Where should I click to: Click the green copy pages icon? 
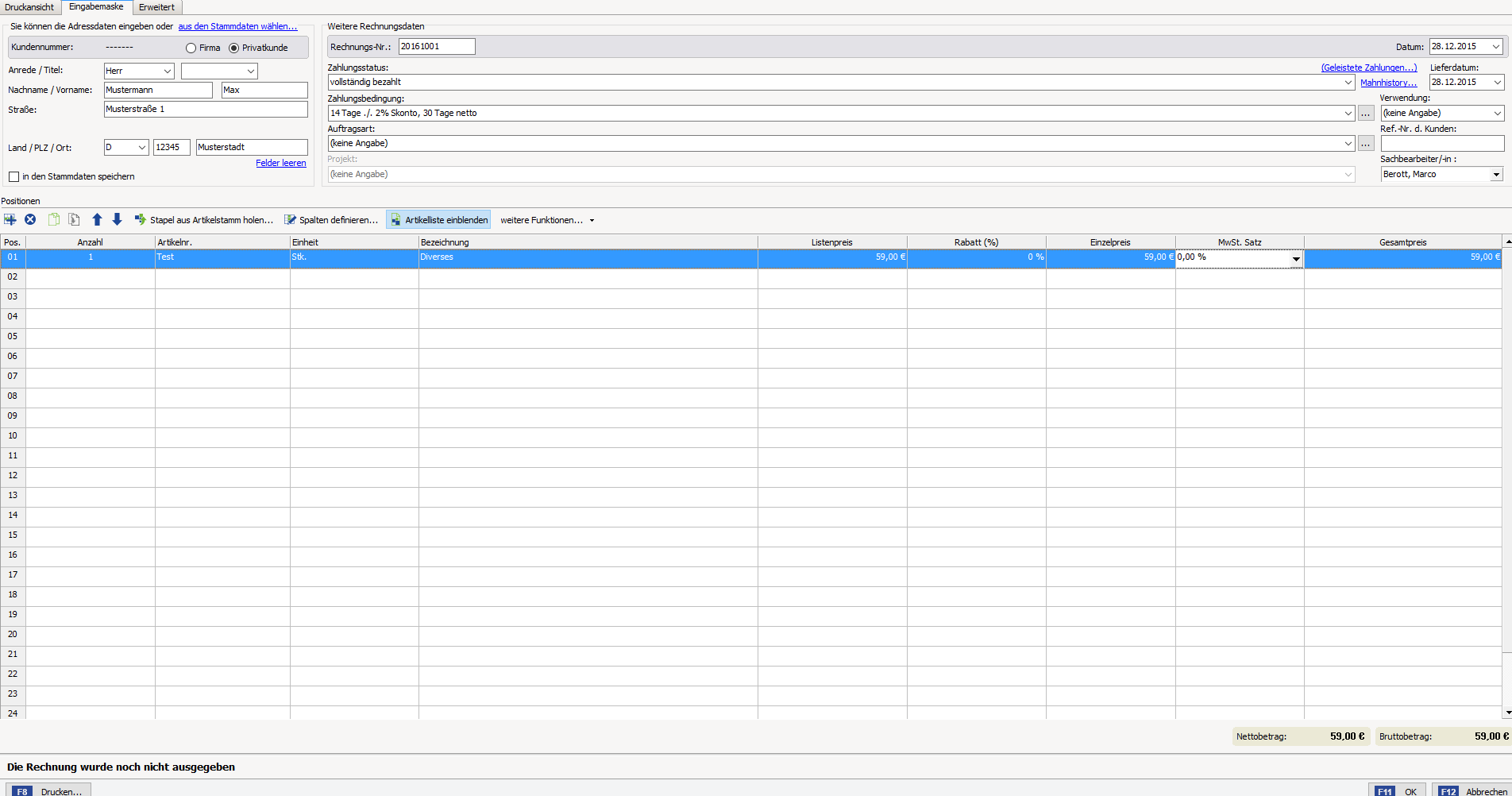point(54,219)
